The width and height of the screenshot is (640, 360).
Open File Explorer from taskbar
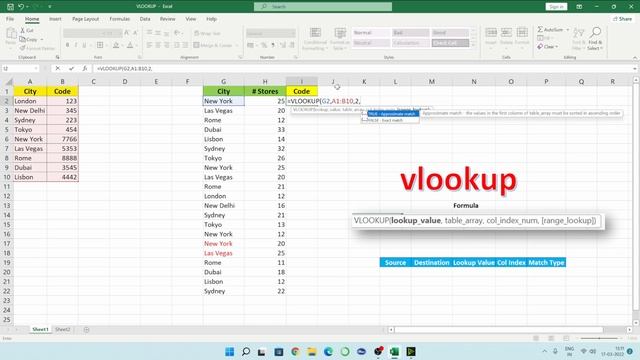point(312,351)
